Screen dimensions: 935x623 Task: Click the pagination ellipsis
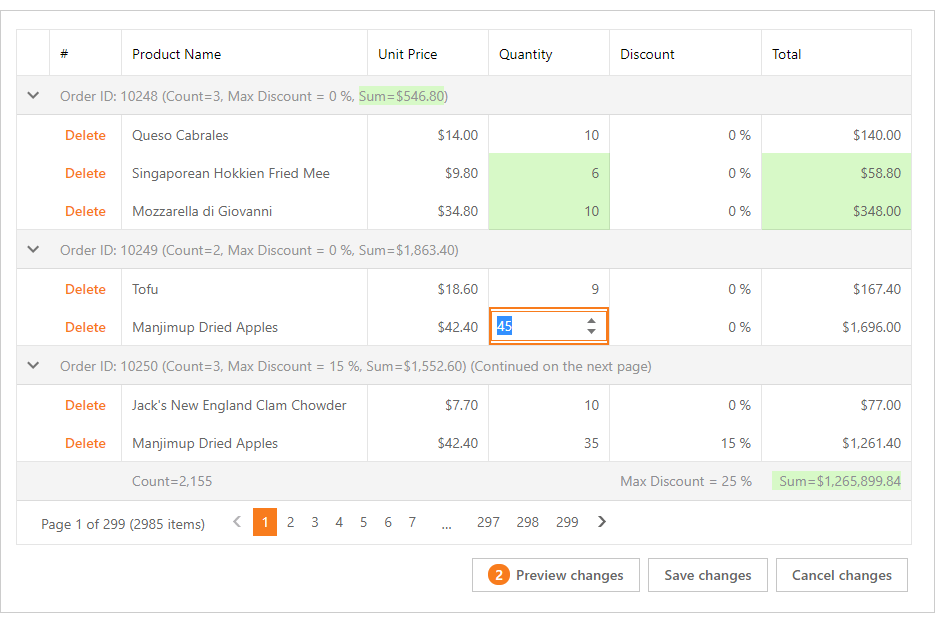pos(446,521)
